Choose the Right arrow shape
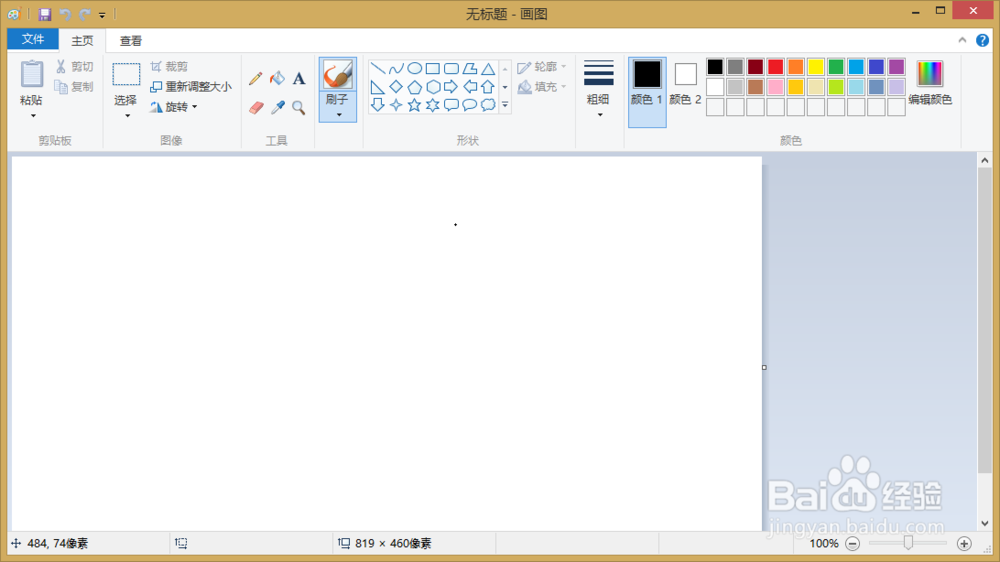Image resolution: width=1000 pixels, height=562 pixels. click(451, 87)
